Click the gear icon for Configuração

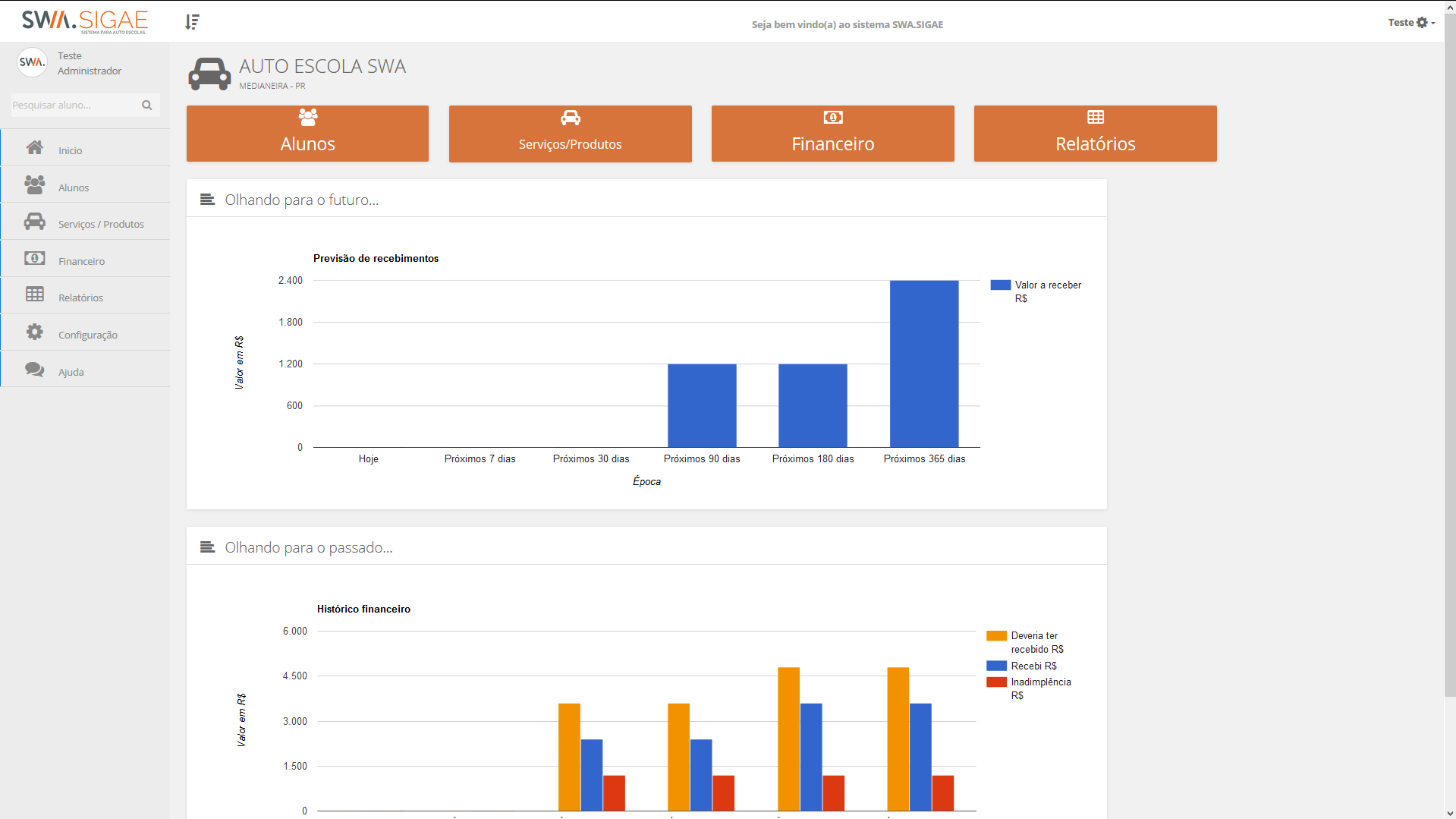coord(34,332)
